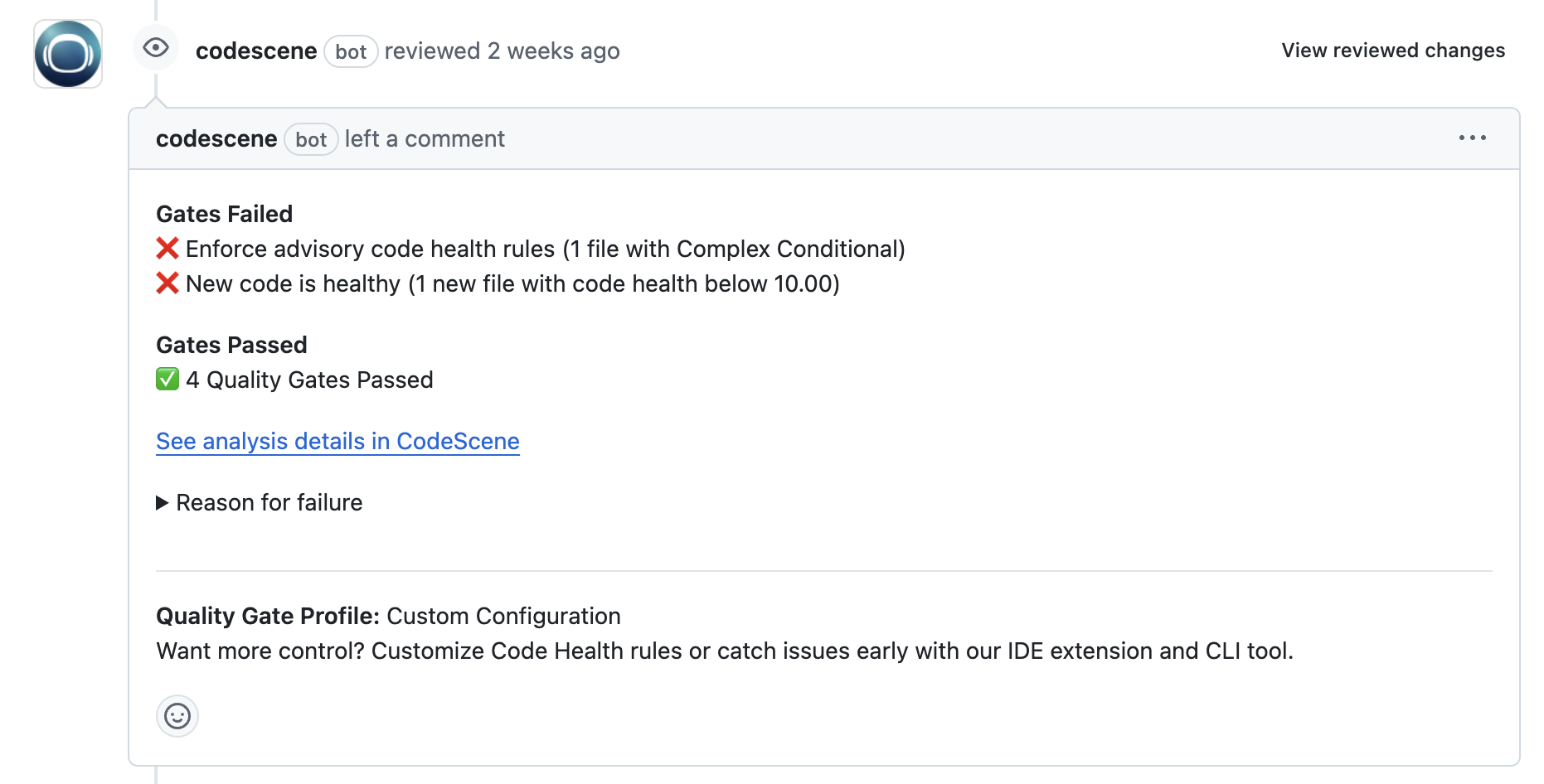
Task: Click the reviewed 2 weeks ago timestamp
Action: (503, 51)
